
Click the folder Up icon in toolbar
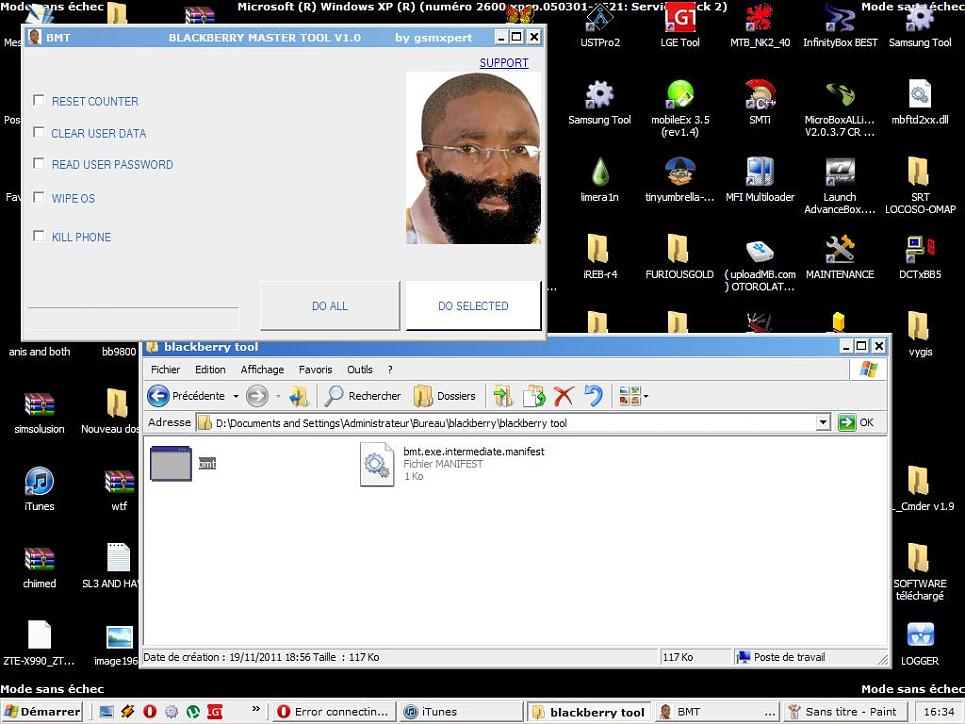pyautogui.click(x=299, y=396)
